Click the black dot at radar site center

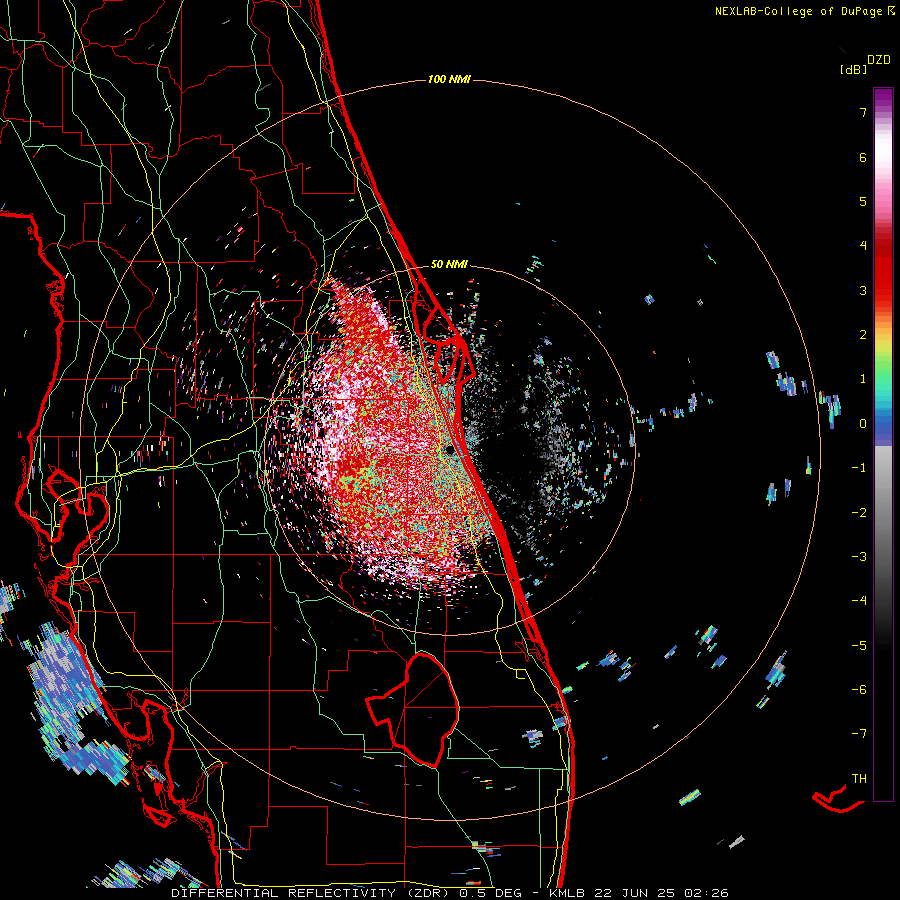point(450,451)
